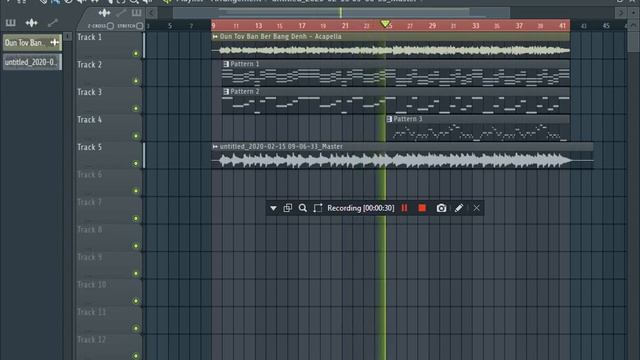The width and height of the screenshot is (640, 360).
Task: Mute Track 6 with its green switch
Action: (136, 191)
